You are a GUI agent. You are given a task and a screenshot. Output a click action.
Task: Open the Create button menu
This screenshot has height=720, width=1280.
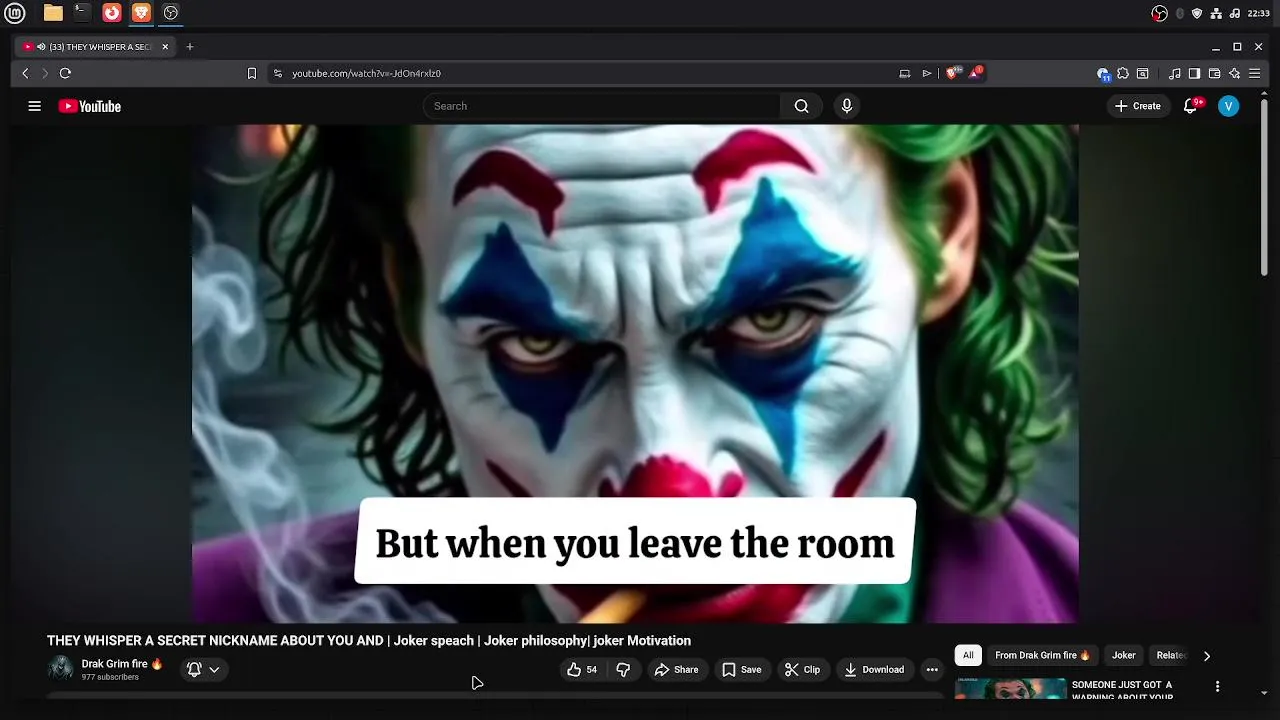pos(1138,106)
